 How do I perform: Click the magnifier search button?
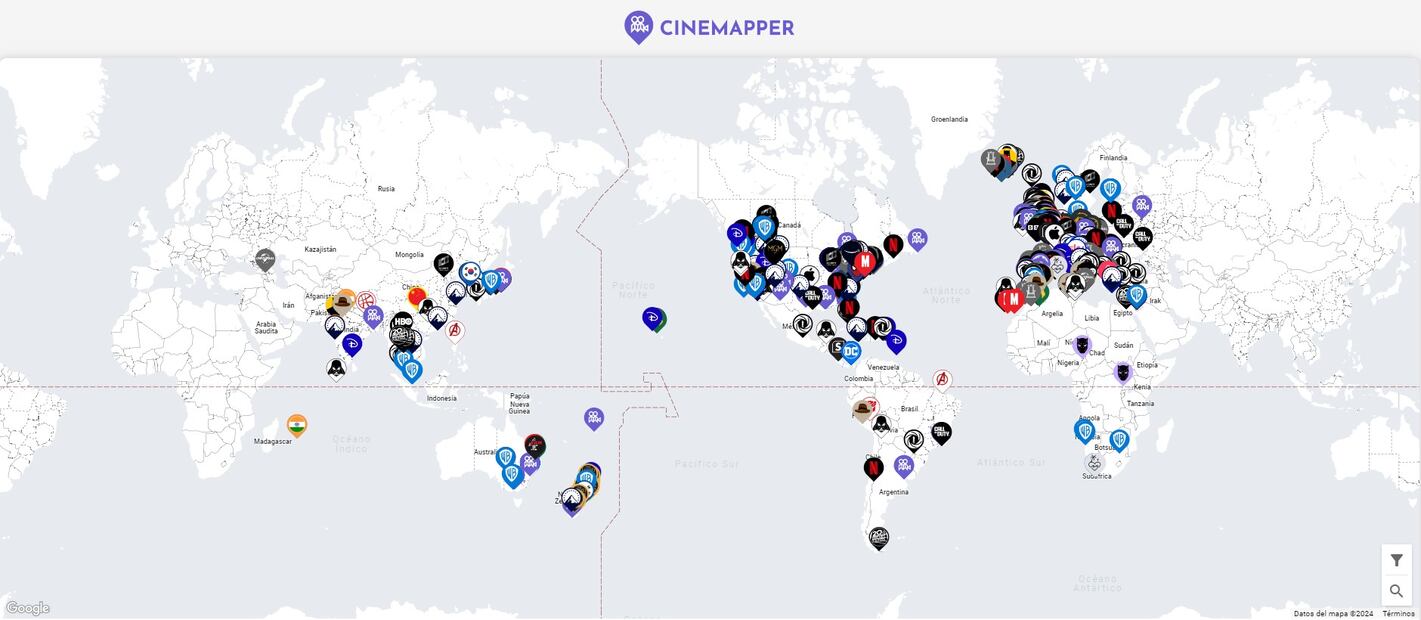1396,591
